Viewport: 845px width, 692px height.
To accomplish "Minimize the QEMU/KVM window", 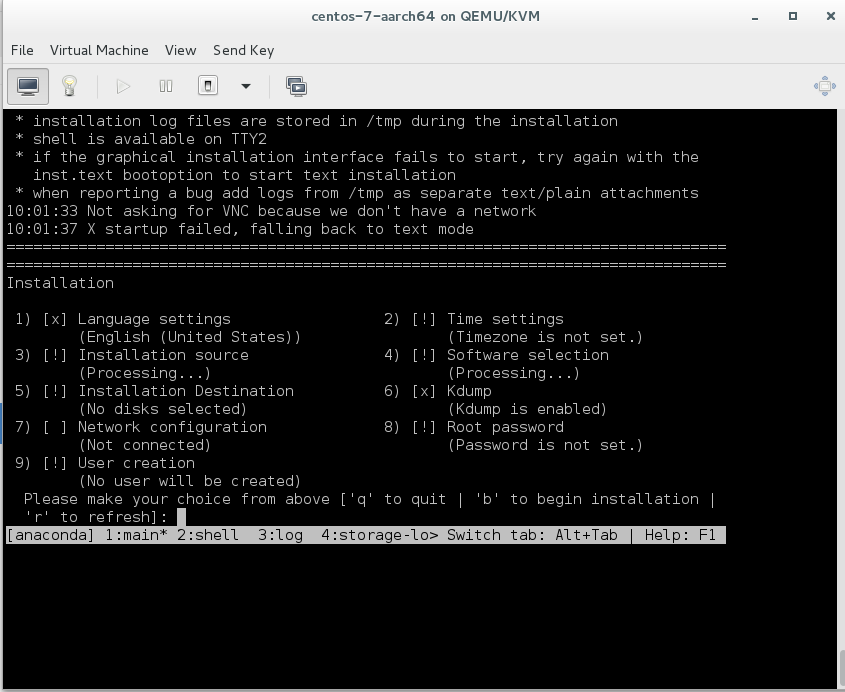I will pos(755,17).
